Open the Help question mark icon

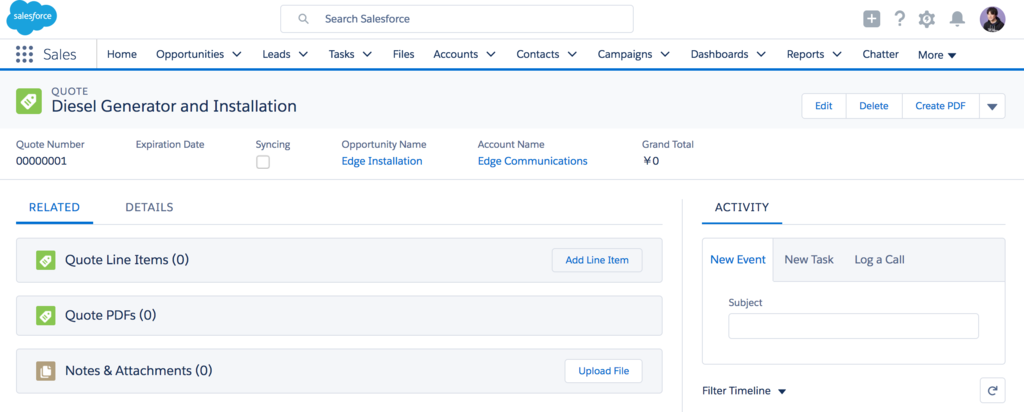[899, 19]
